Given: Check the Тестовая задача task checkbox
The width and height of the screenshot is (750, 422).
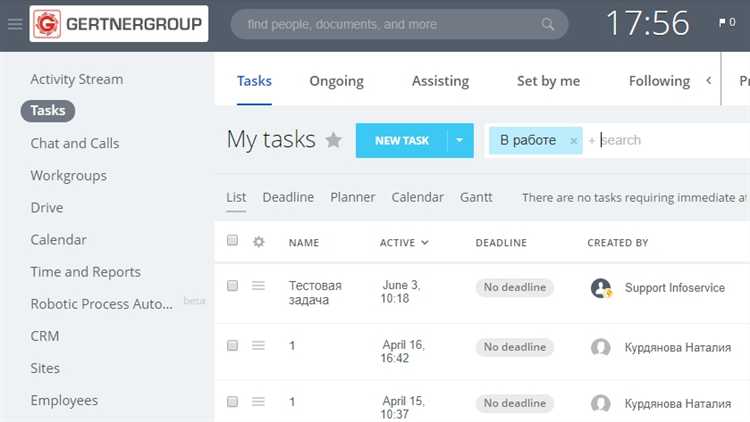Looking at the screenshot, I should pyautogui.click(x=233, y=286).
